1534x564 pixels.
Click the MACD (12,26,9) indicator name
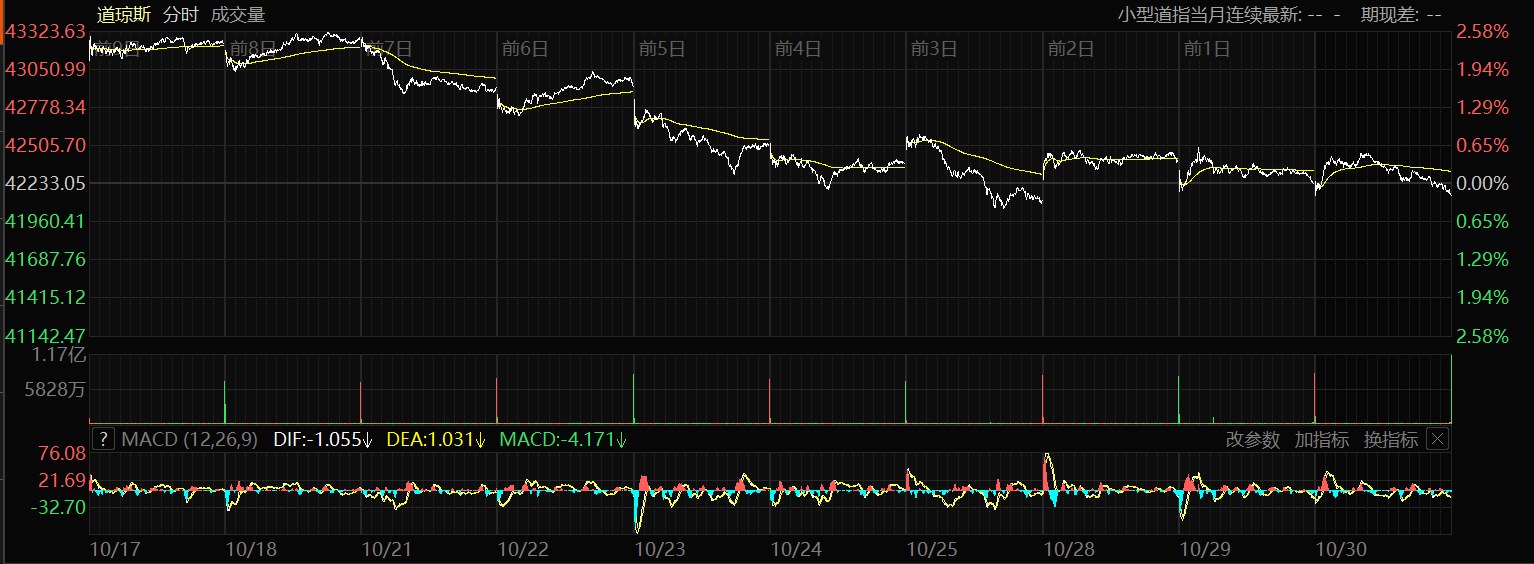click(190, 440)
